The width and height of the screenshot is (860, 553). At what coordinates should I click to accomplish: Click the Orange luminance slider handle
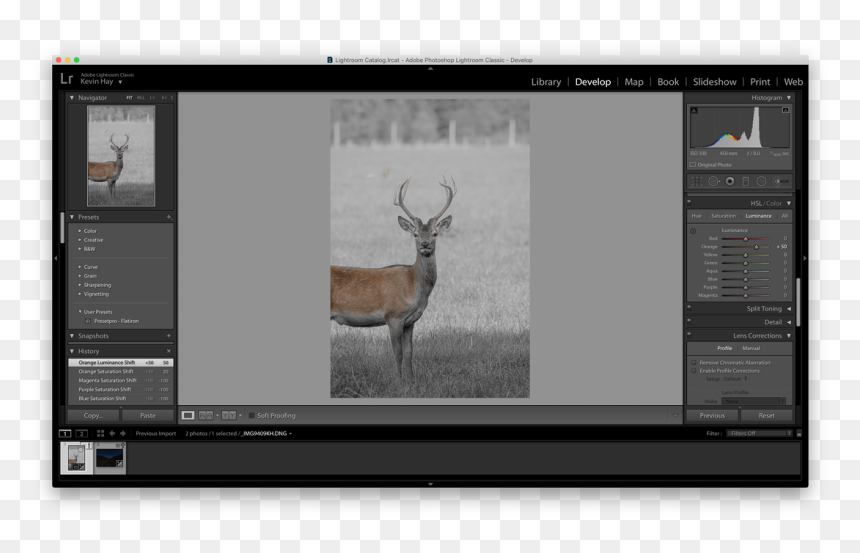click(756, 247)
